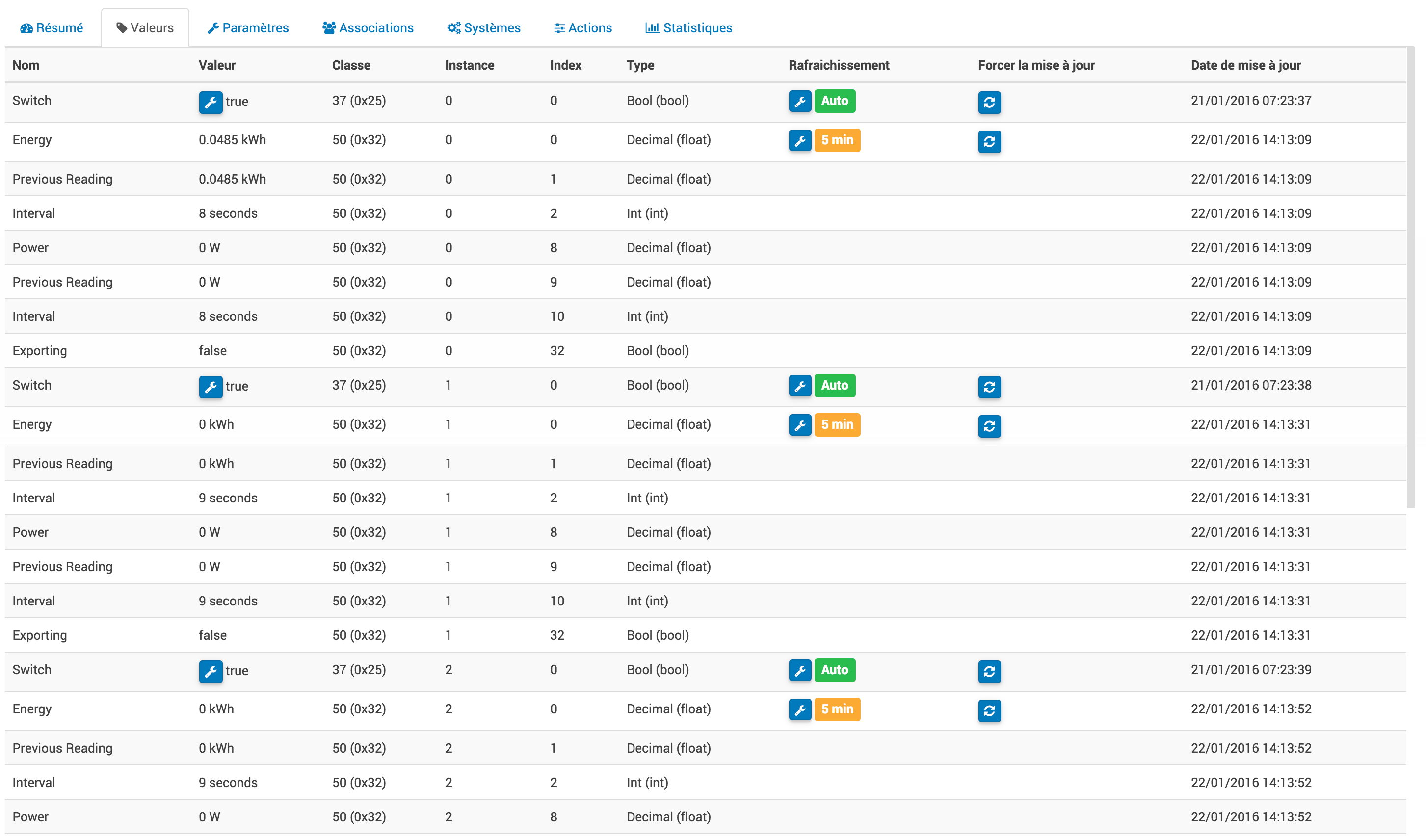Go to the Systèmes tab
The image size is (1426, 840).
point(485,28)
